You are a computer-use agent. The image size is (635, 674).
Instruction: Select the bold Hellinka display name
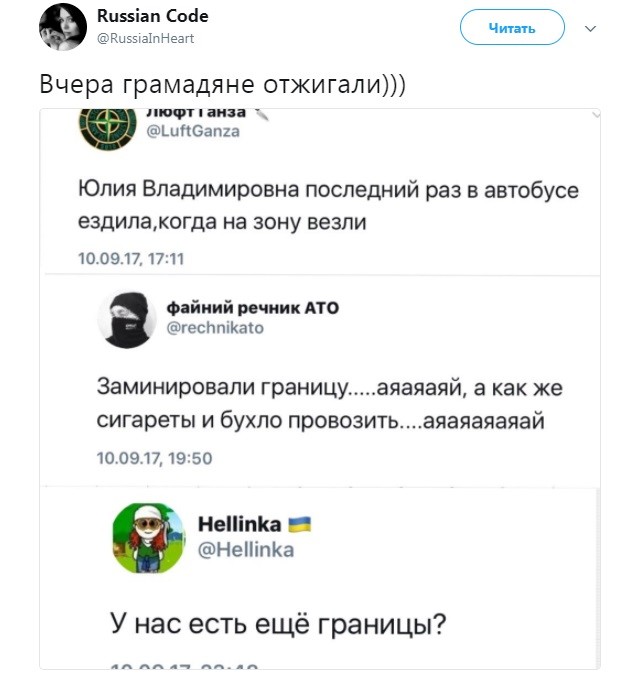tap(240, 524)
